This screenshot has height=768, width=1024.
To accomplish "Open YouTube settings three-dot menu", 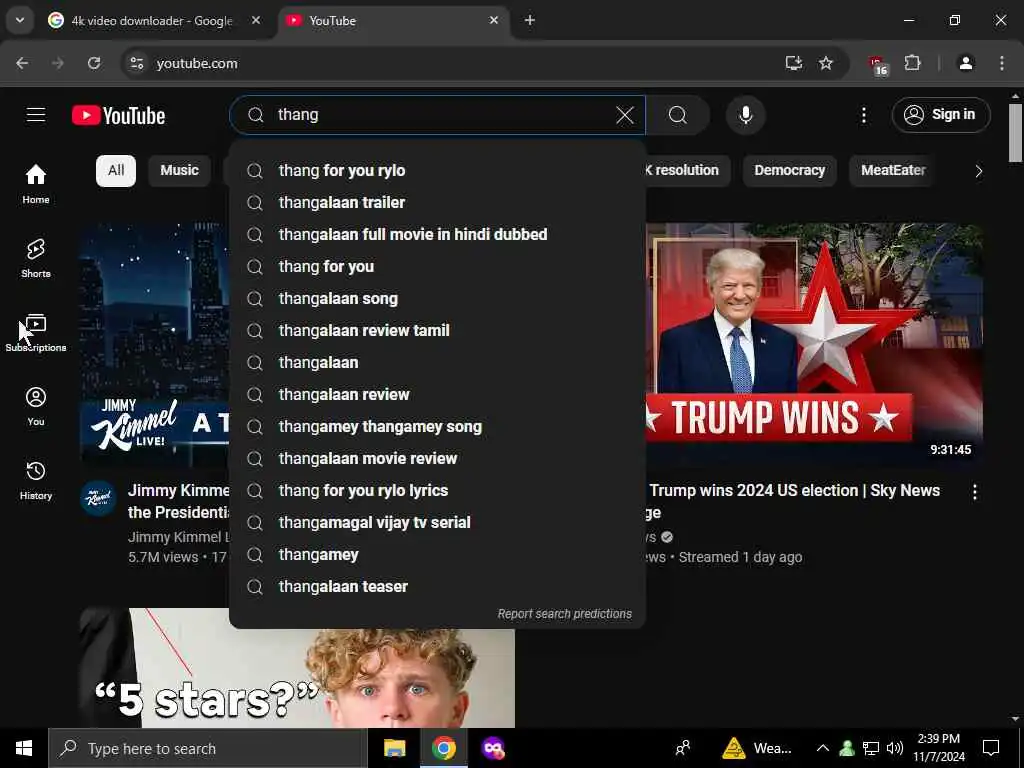I will (x=863, y=116).
